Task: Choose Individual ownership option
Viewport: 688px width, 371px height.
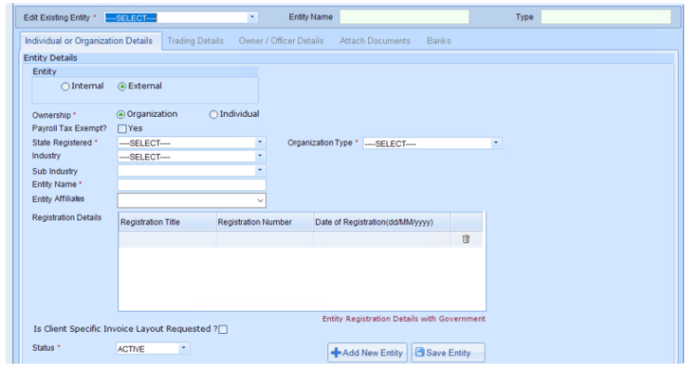Action: click(213, 114)
